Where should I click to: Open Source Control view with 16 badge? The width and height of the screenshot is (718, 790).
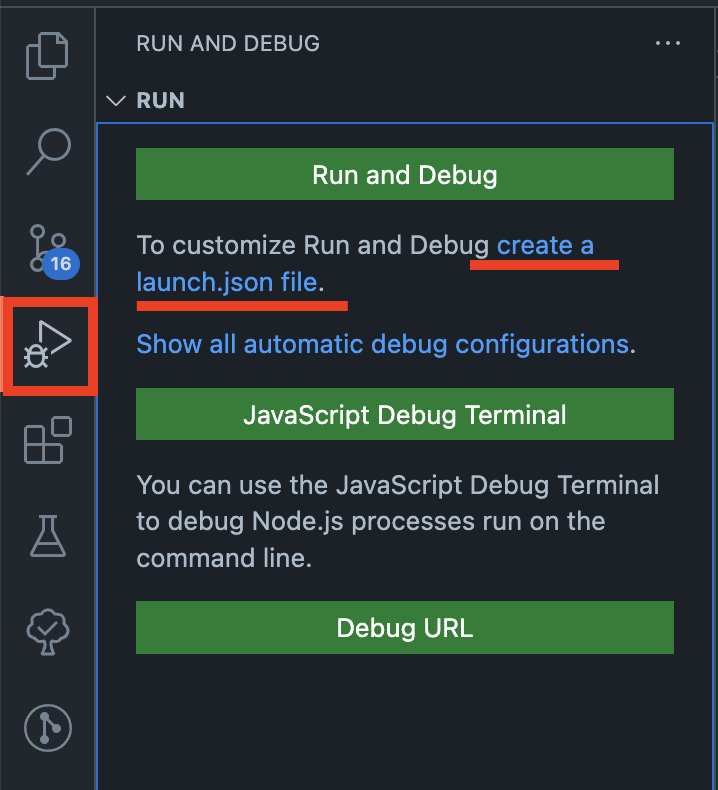pos(53,252)
